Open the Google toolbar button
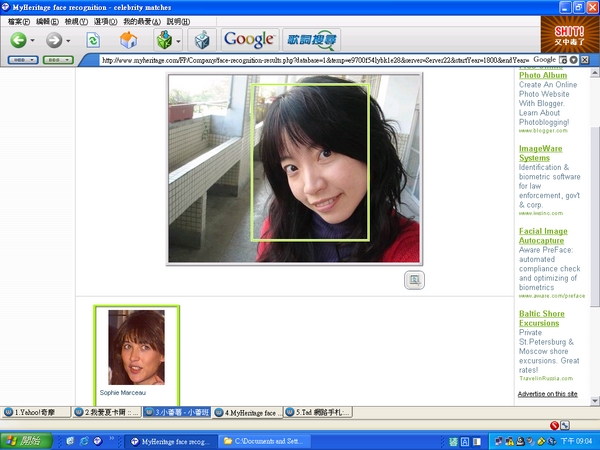600x450 pixels. (249, 39)
